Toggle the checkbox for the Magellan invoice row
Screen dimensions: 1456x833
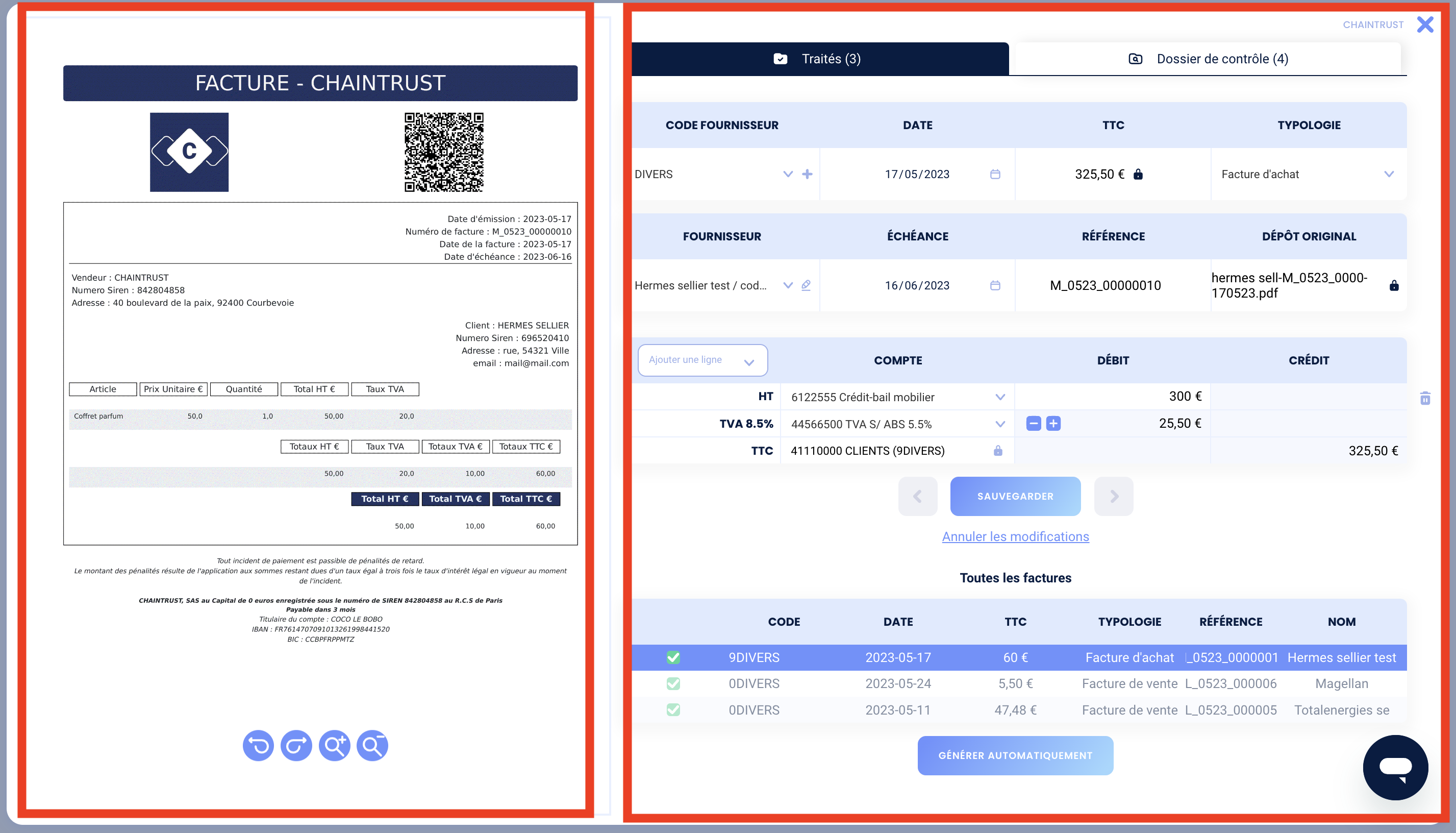(673, 683)
